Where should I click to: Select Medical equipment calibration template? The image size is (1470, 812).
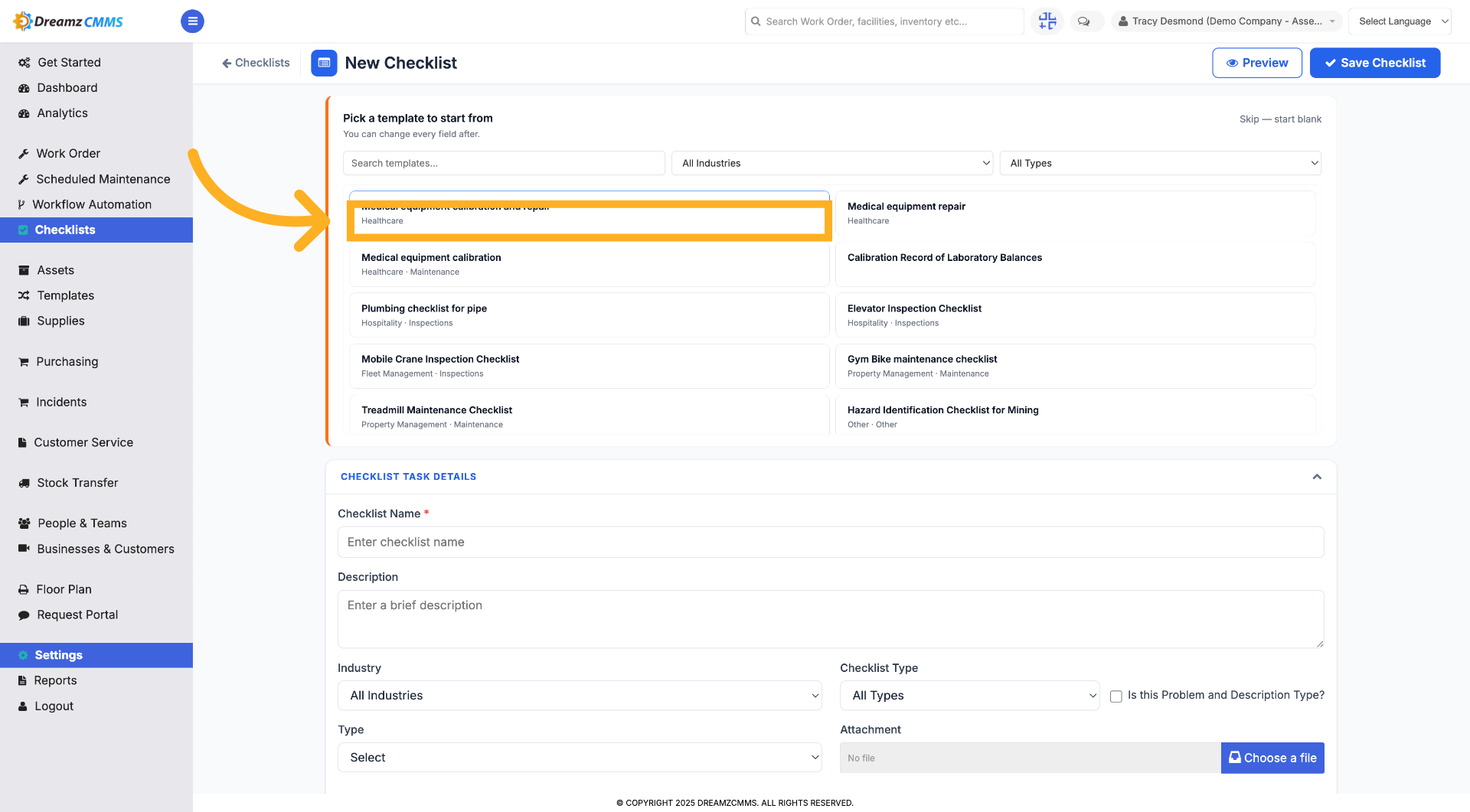[x=589, y=265]
